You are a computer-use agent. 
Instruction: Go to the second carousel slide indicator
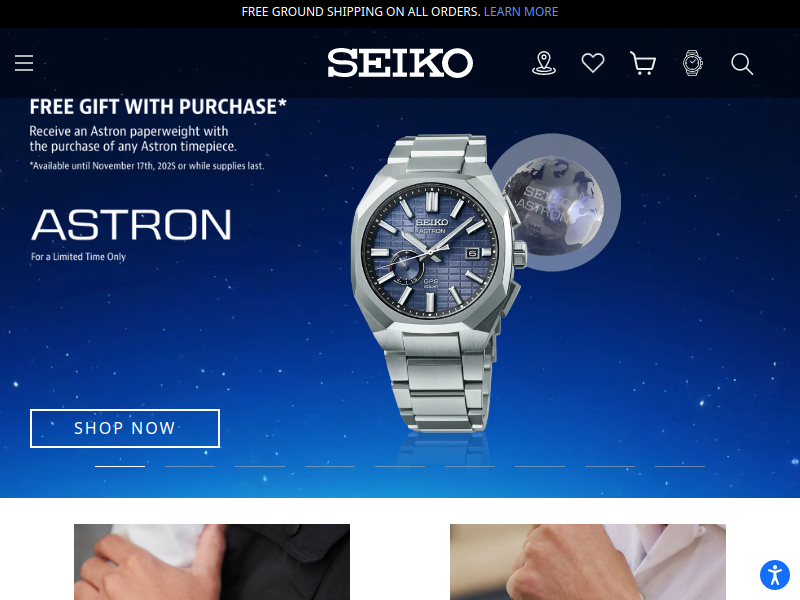190,466
